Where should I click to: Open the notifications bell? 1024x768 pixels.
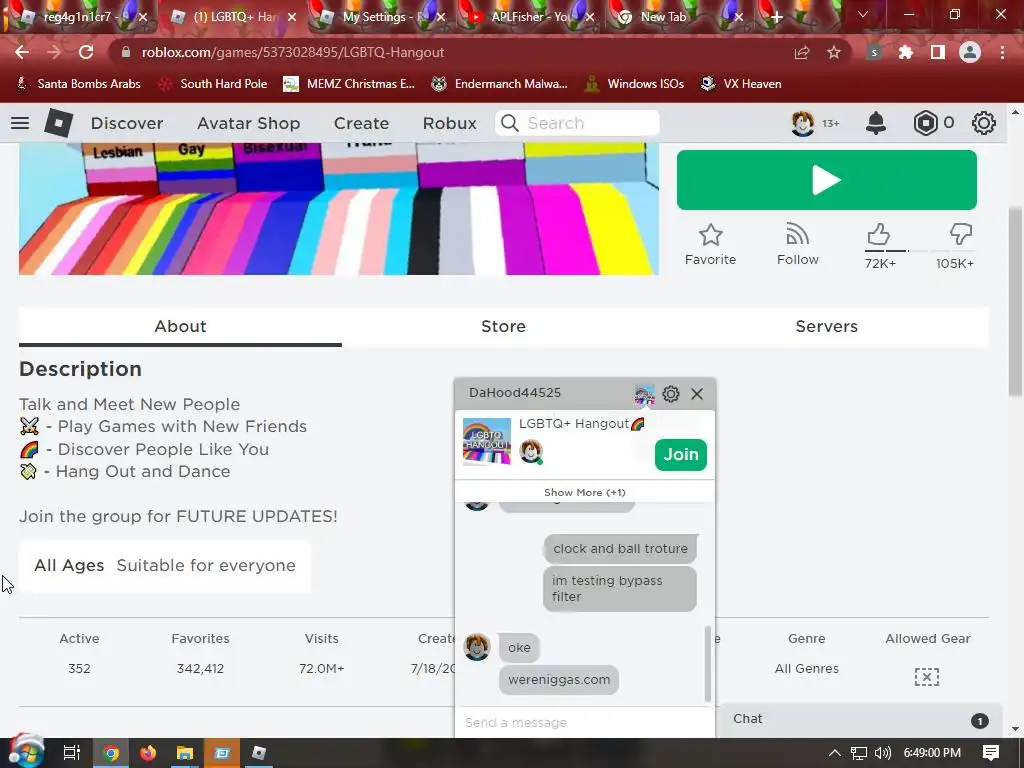click(x=876, y=123)
